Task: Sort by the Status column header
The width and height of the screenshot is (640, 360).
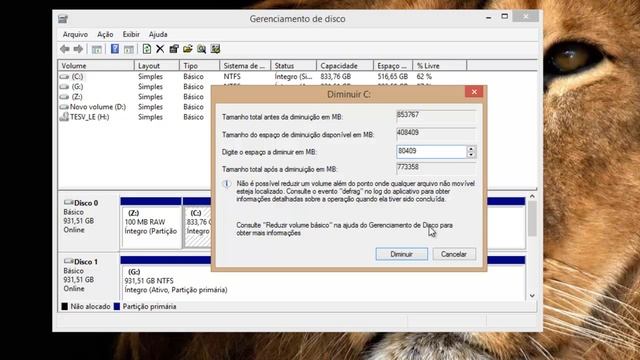Action: coord(293,66)
